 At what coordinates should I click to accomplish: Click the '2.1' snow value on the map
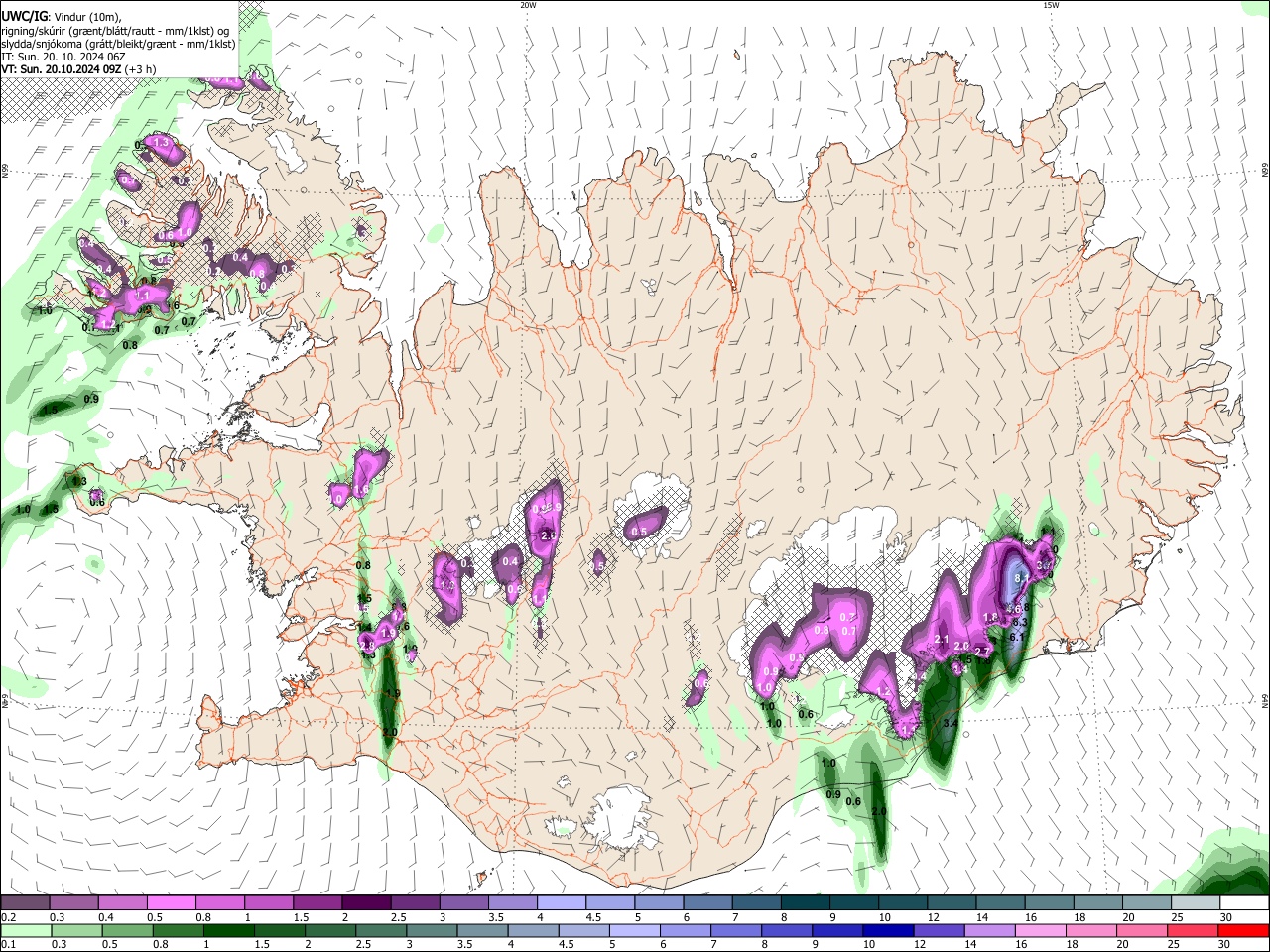coord(942,639)
